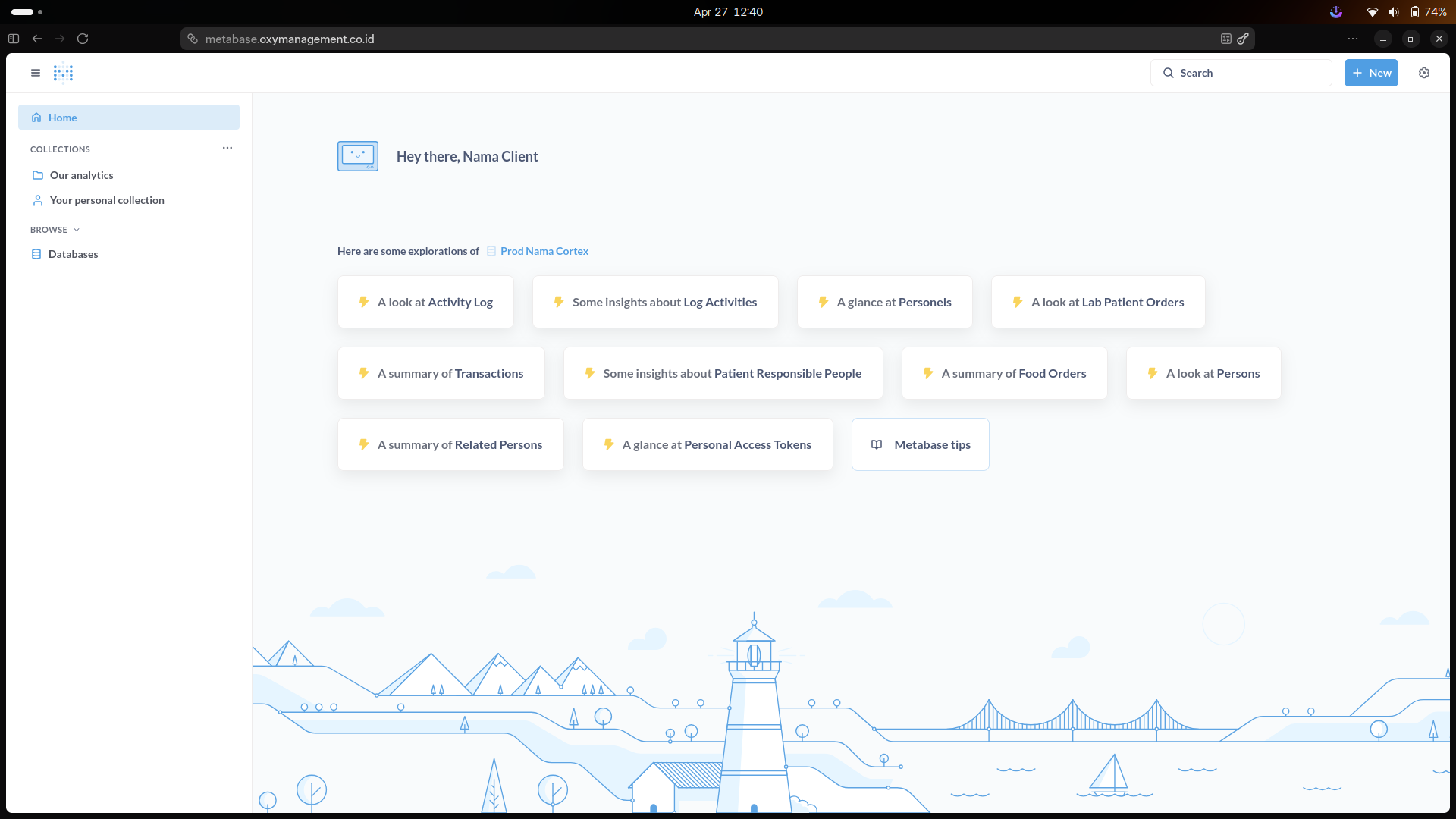Click the browser back arrow
The image size is (1456, 819).
[37, 39]
